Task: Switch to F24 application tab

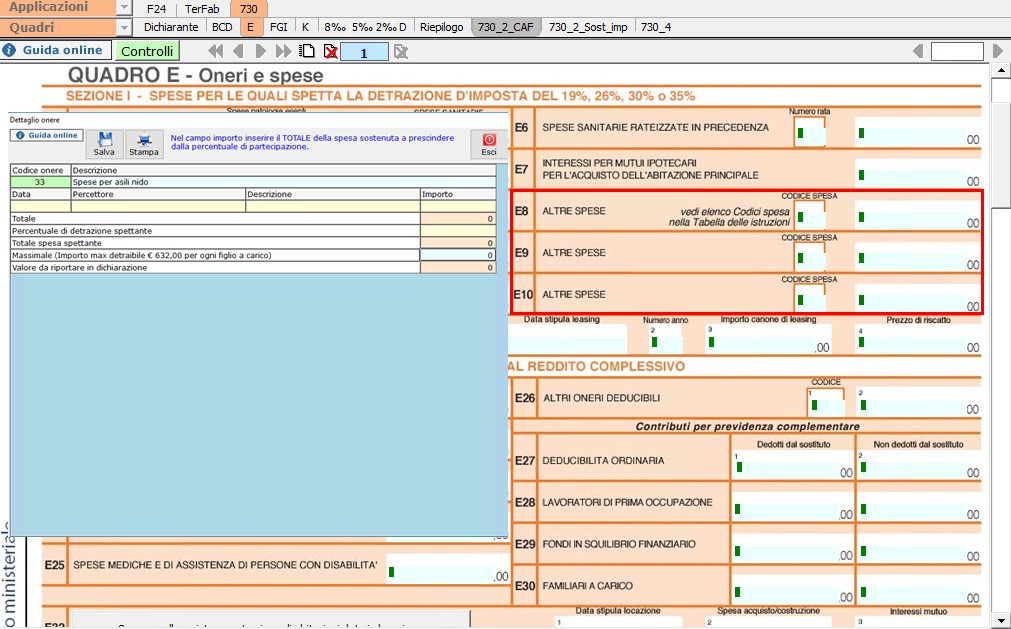Action: [x=156, y=8]
